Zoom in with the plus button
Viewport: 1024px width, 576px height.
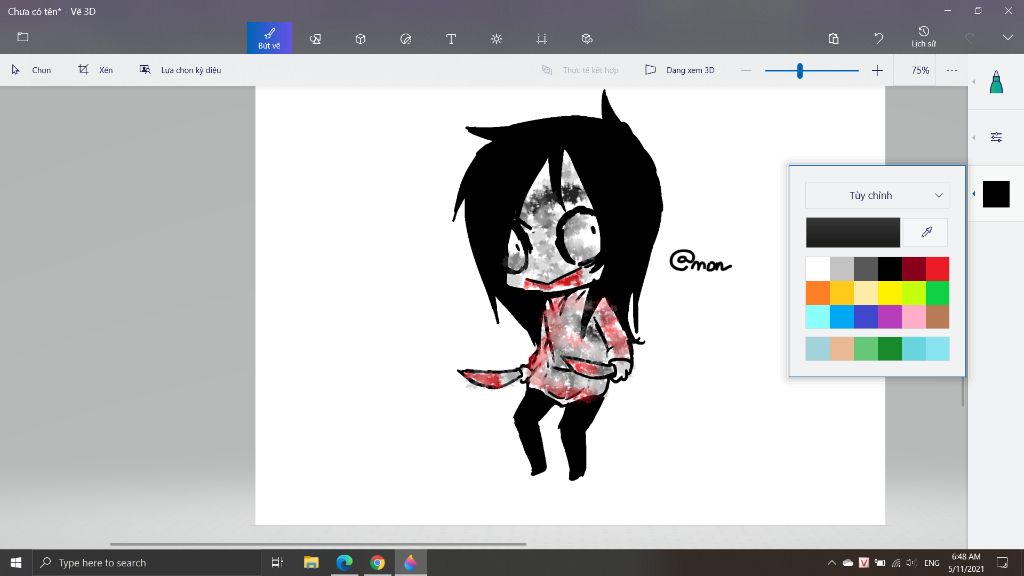pyautogui.click(x=877, y=70)
